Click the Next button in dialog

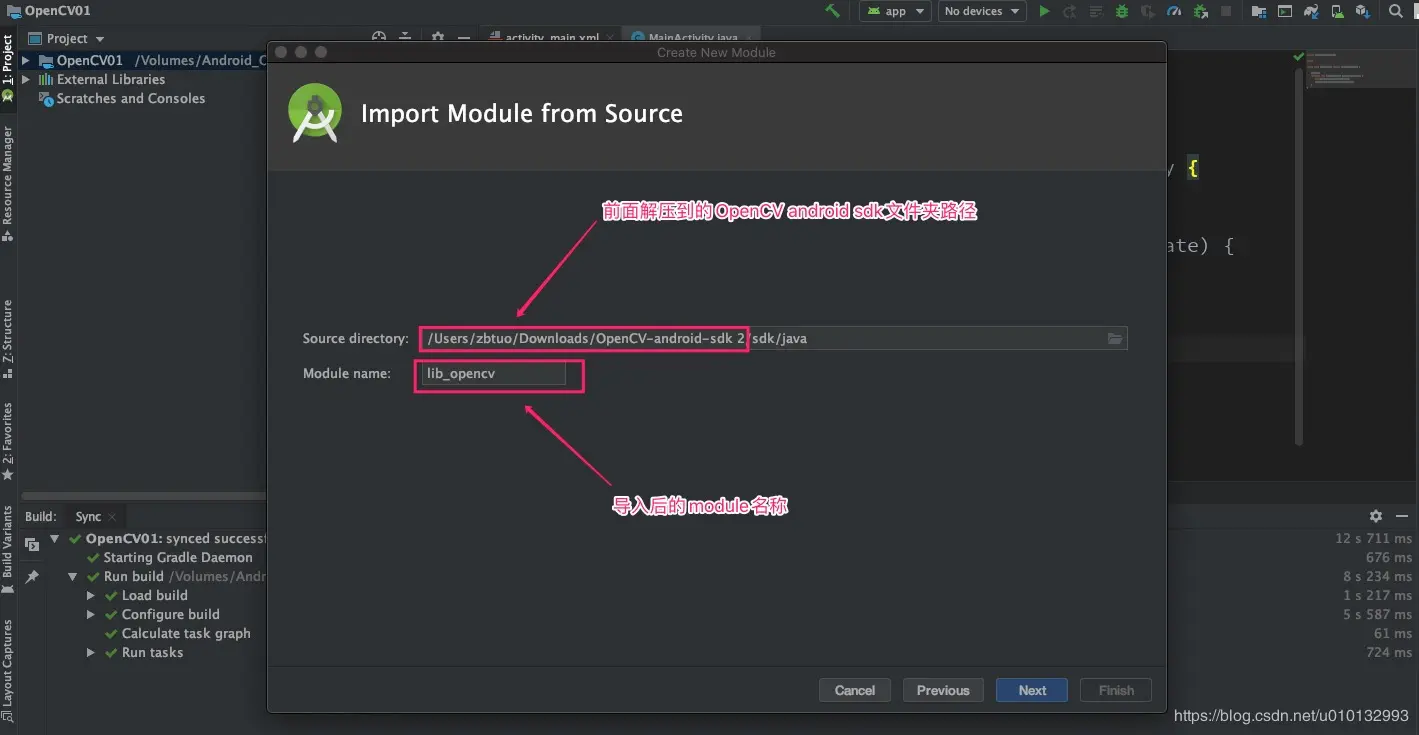[1032, 690]
